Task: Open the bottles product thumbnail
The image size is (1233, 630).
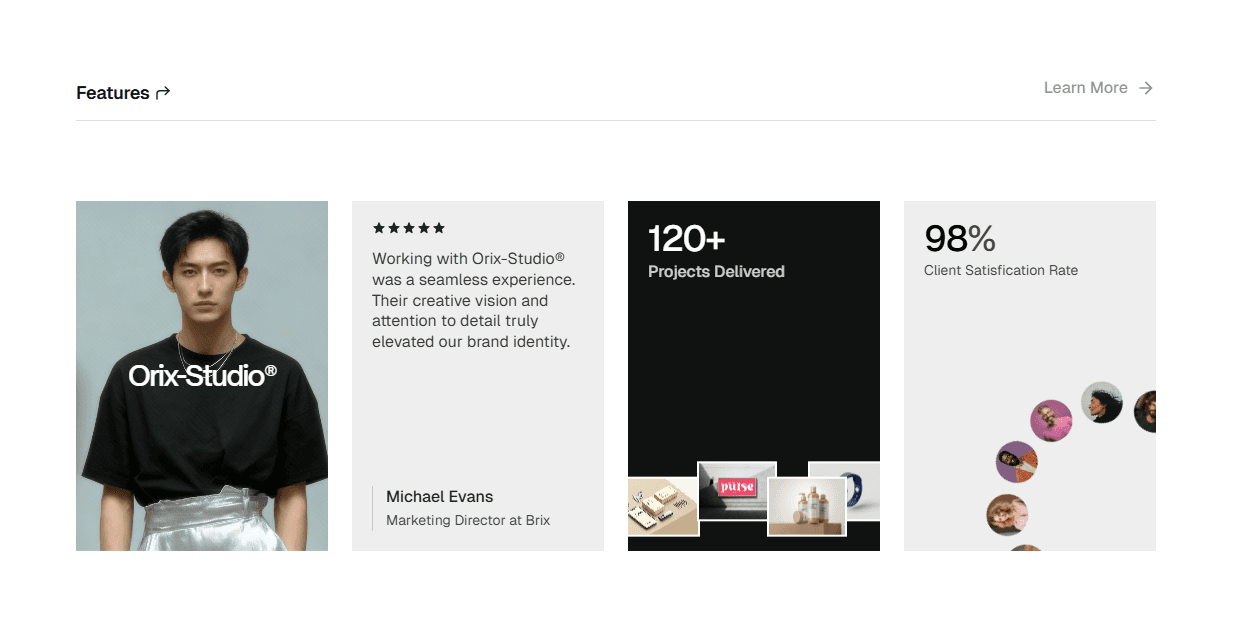Action: click(x=807, y=506)
